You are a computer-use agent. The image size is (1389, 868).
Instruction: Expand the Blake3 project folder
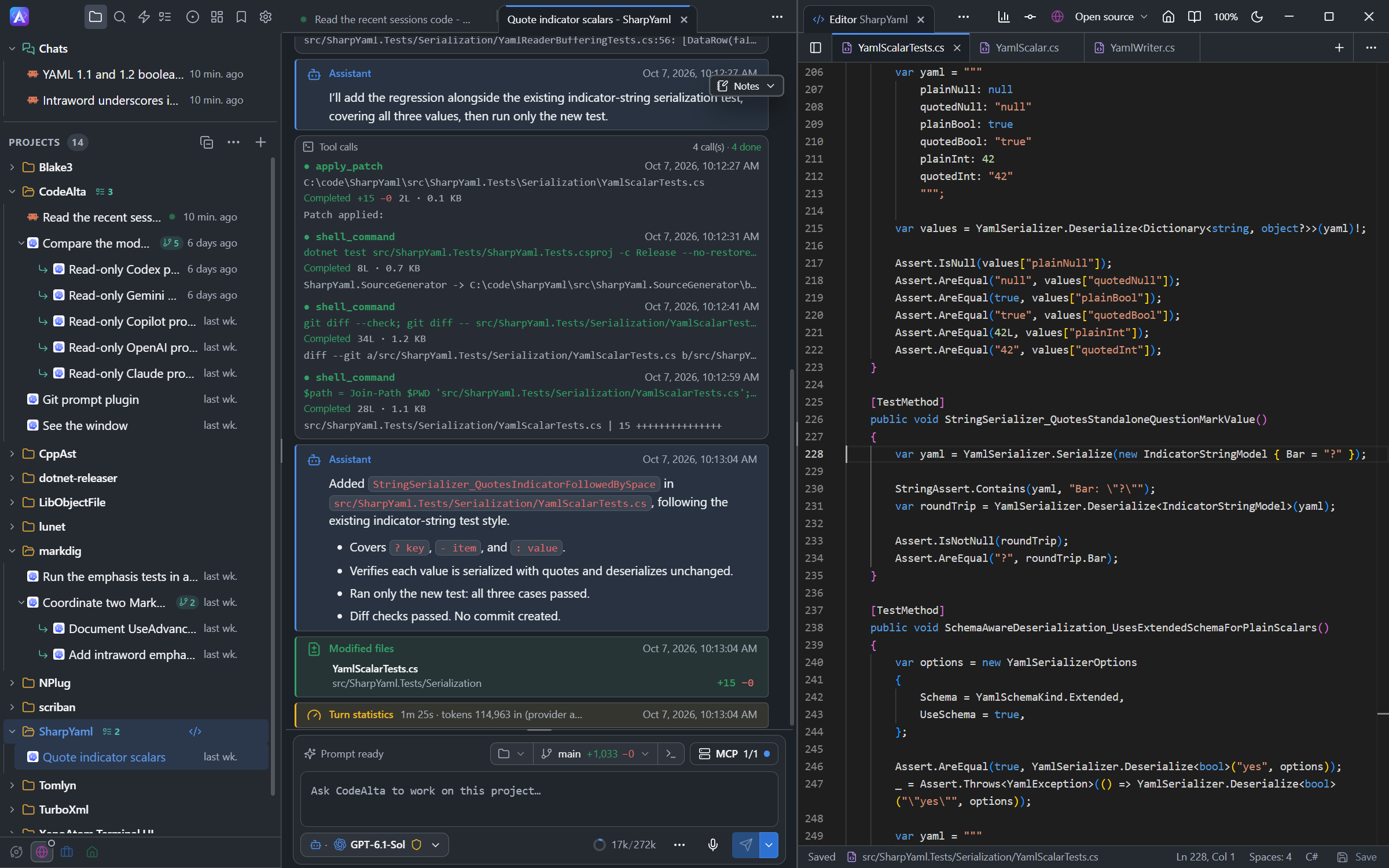(x=12, y=167)
